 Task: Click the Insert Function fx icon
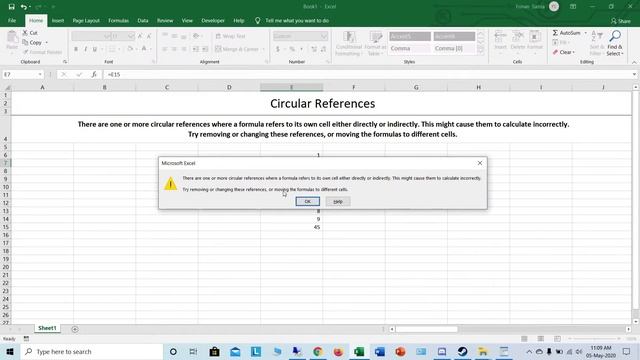point(94,75)
